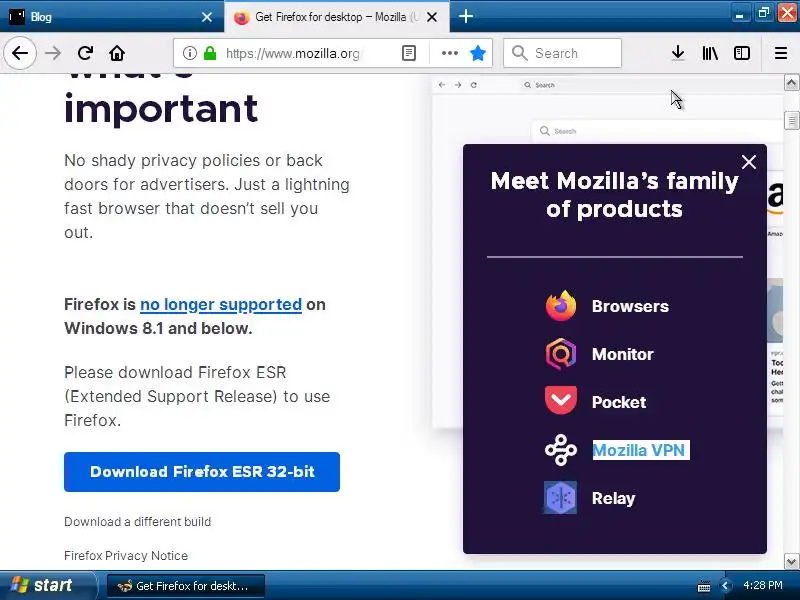800x600 pixels.
Task: Click the vertical scrollbar thumb
Action: point(791,120)
